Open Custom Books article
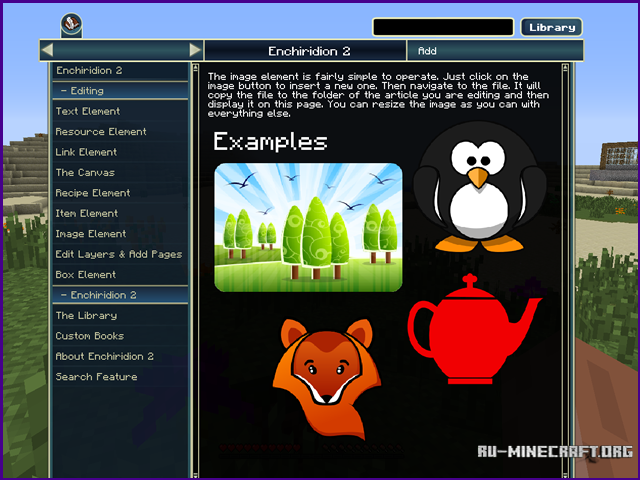The height and width of the screenshot is (480, 640). click(120, 336)
